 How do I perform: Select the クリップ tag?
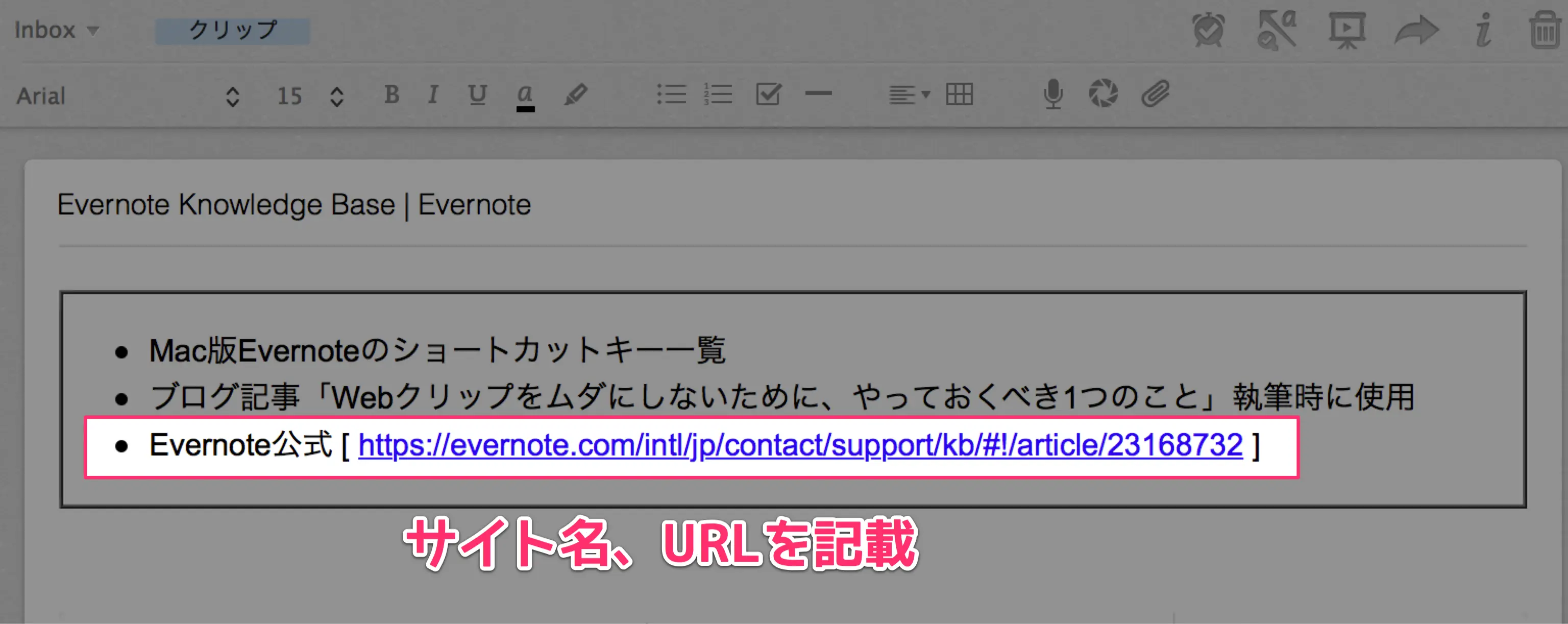pyautogui.click(x=233, y=28)
